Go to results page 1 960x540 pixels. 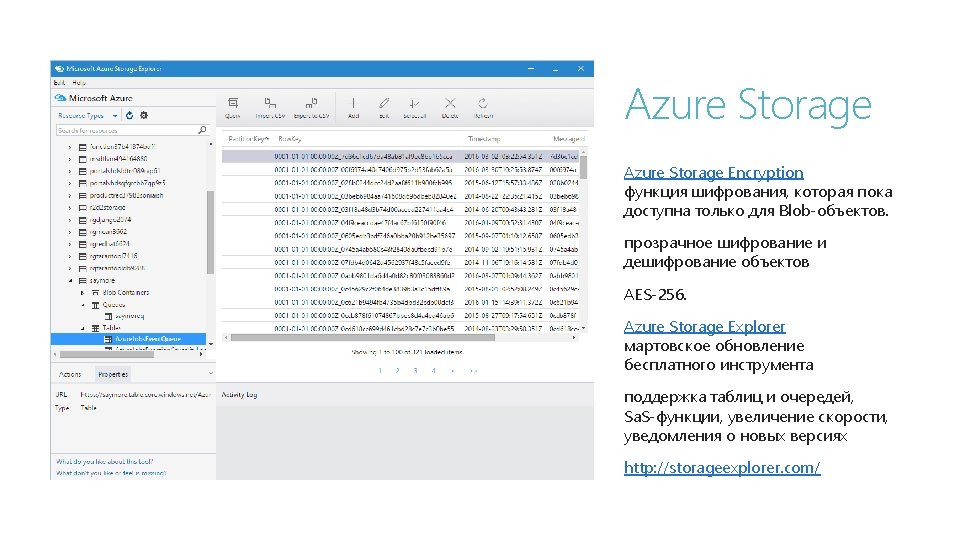pos(380,370)
